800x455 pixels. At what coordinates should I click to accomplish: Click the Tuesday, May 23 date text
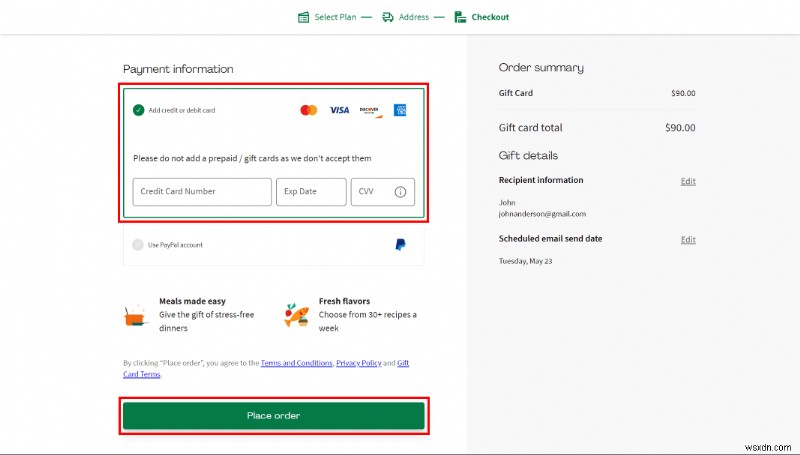coord(526,261)
